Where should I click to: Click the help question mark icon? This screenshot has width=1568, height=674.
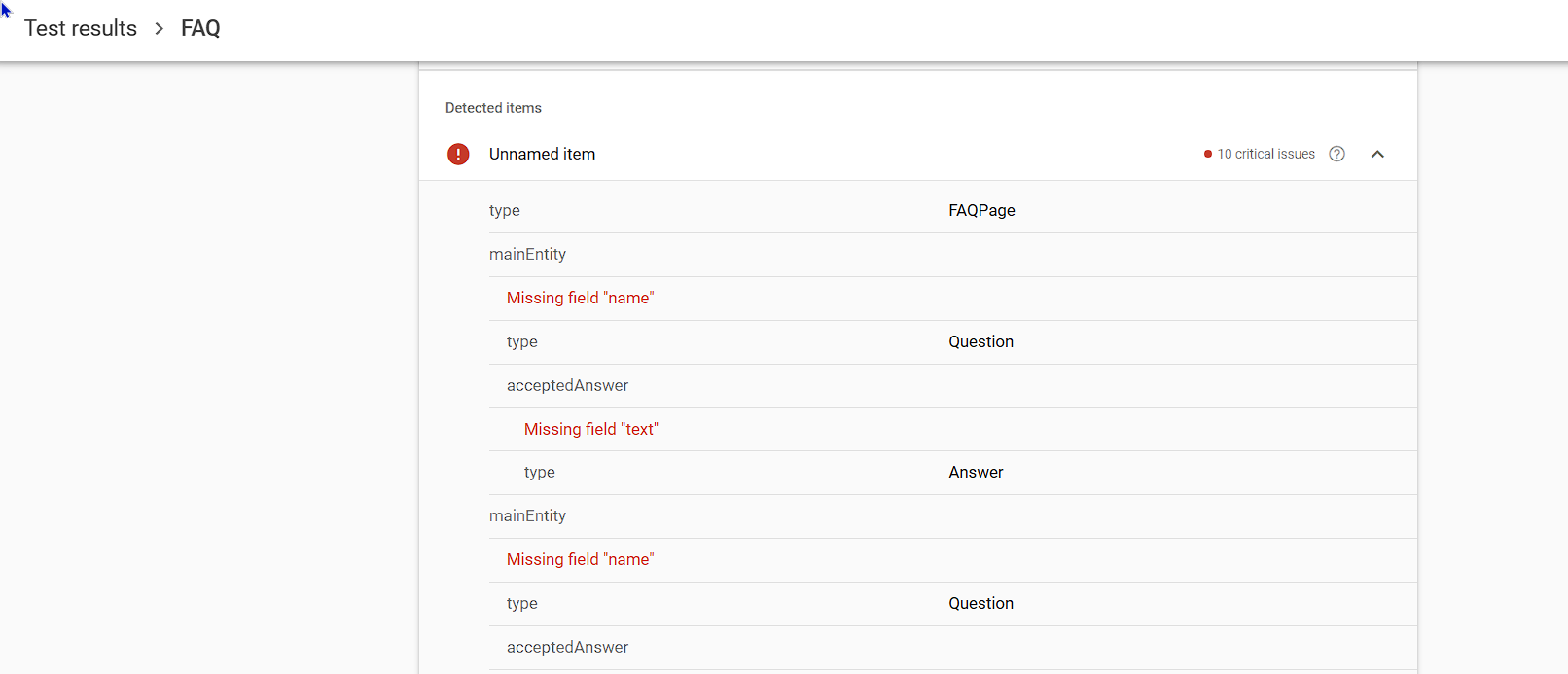pyautogui.click(x=1337, y=154)
